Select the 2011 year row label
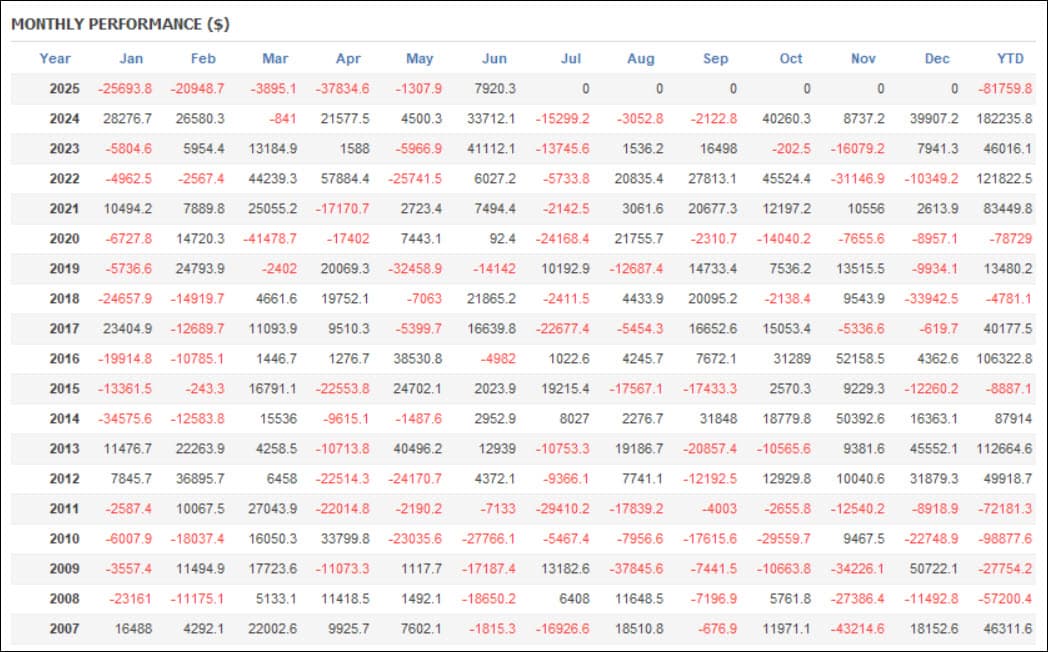 pos(64,509)
